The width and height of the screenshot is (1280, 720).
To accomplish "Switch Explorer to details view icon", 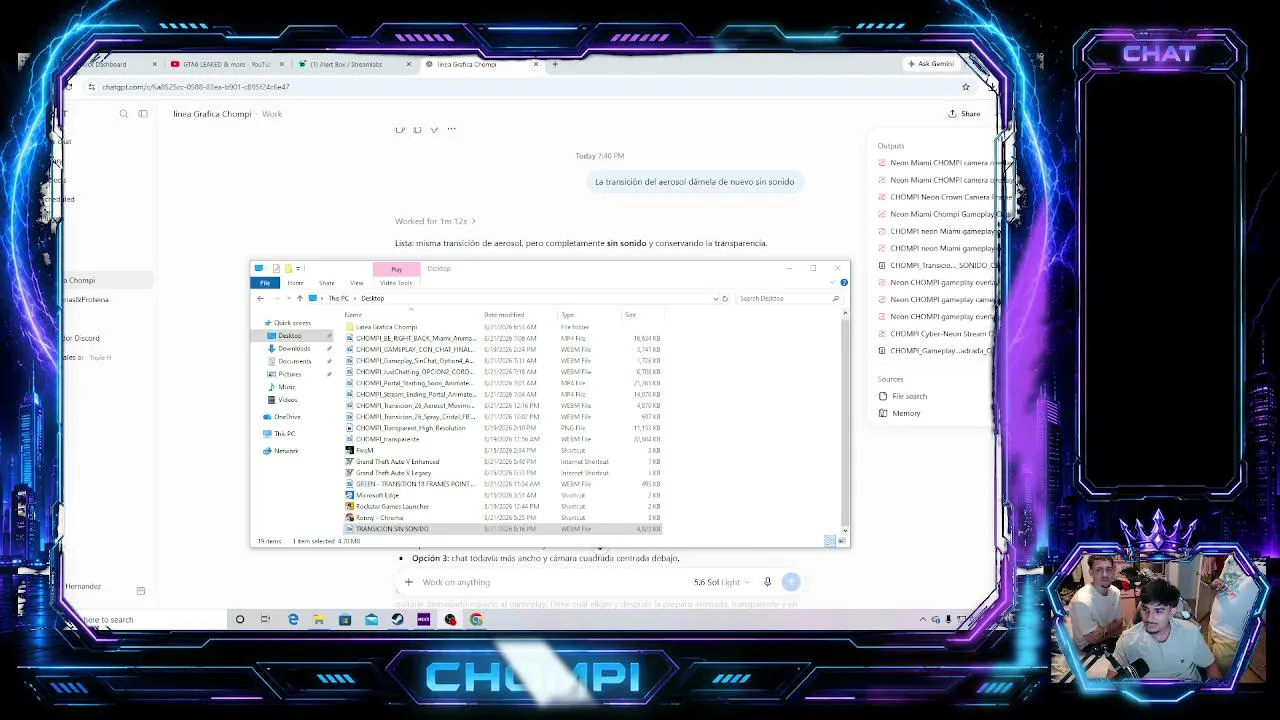I will [829, 541].
